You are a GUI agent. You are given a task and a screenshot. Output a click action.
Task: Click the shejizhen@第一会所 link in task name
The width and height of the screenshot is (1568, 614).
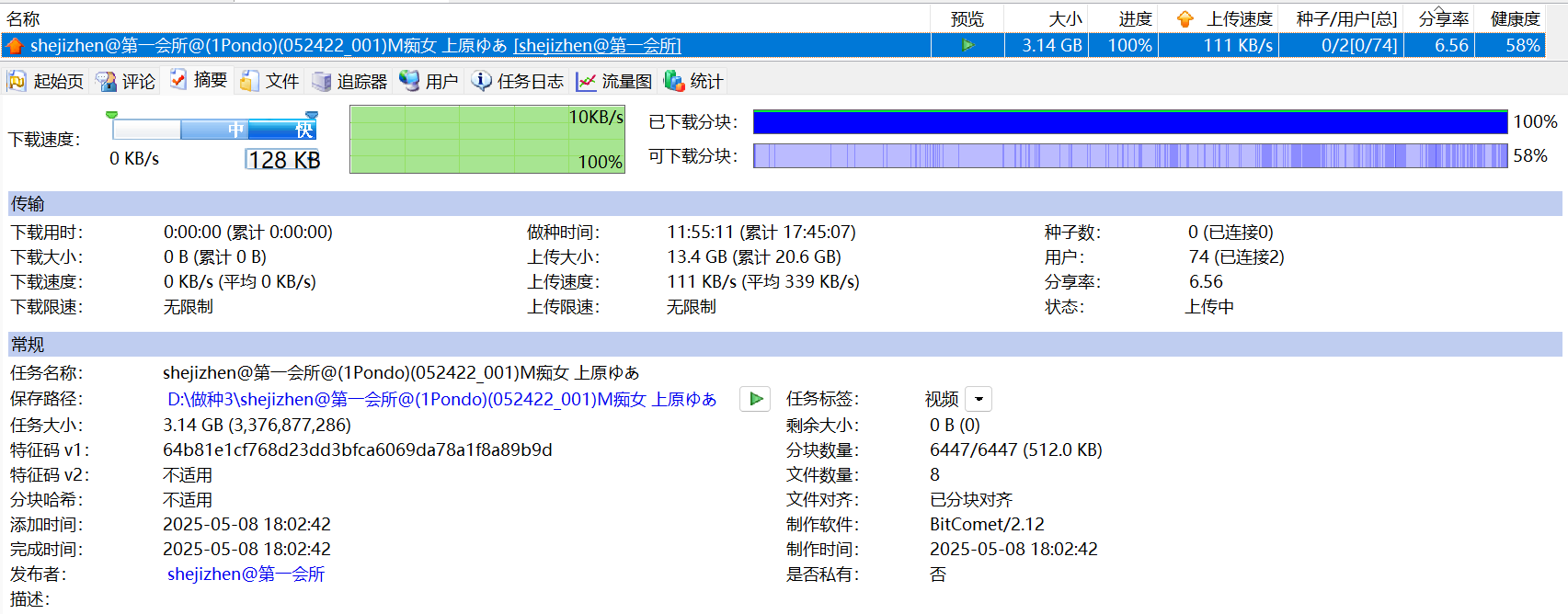[x=597, y=45]
